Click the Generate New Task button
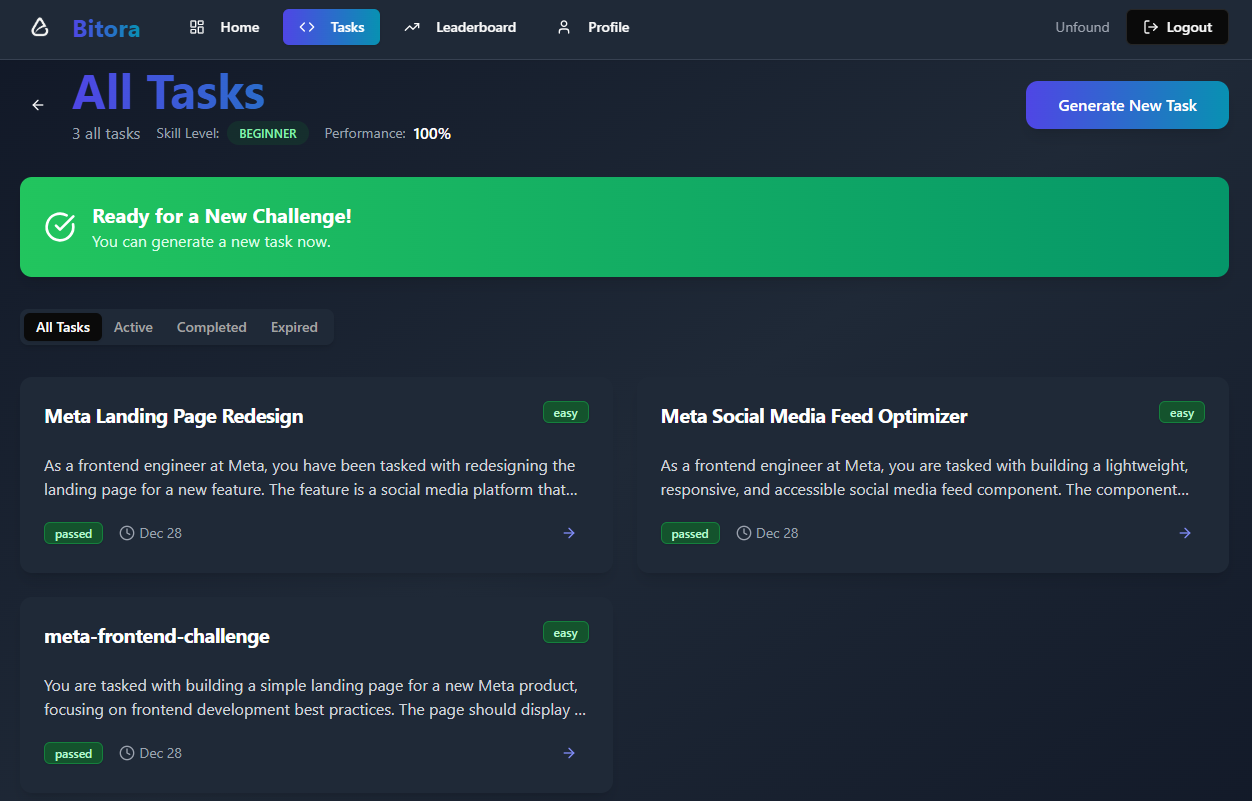The image size is (1252, 801). pyautogui.click(x=1127, y=105)
